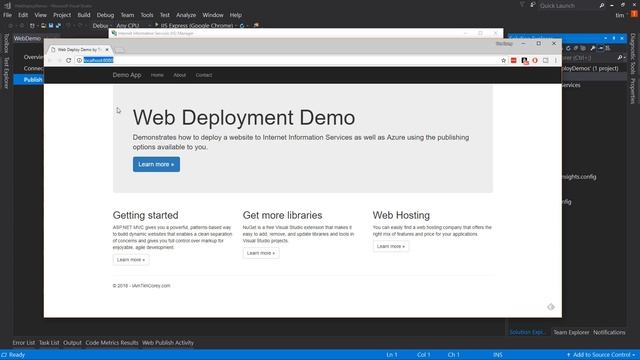640x360 pixels.
Task: Open the Test Explorer side tab
Action: pos(6,73)
